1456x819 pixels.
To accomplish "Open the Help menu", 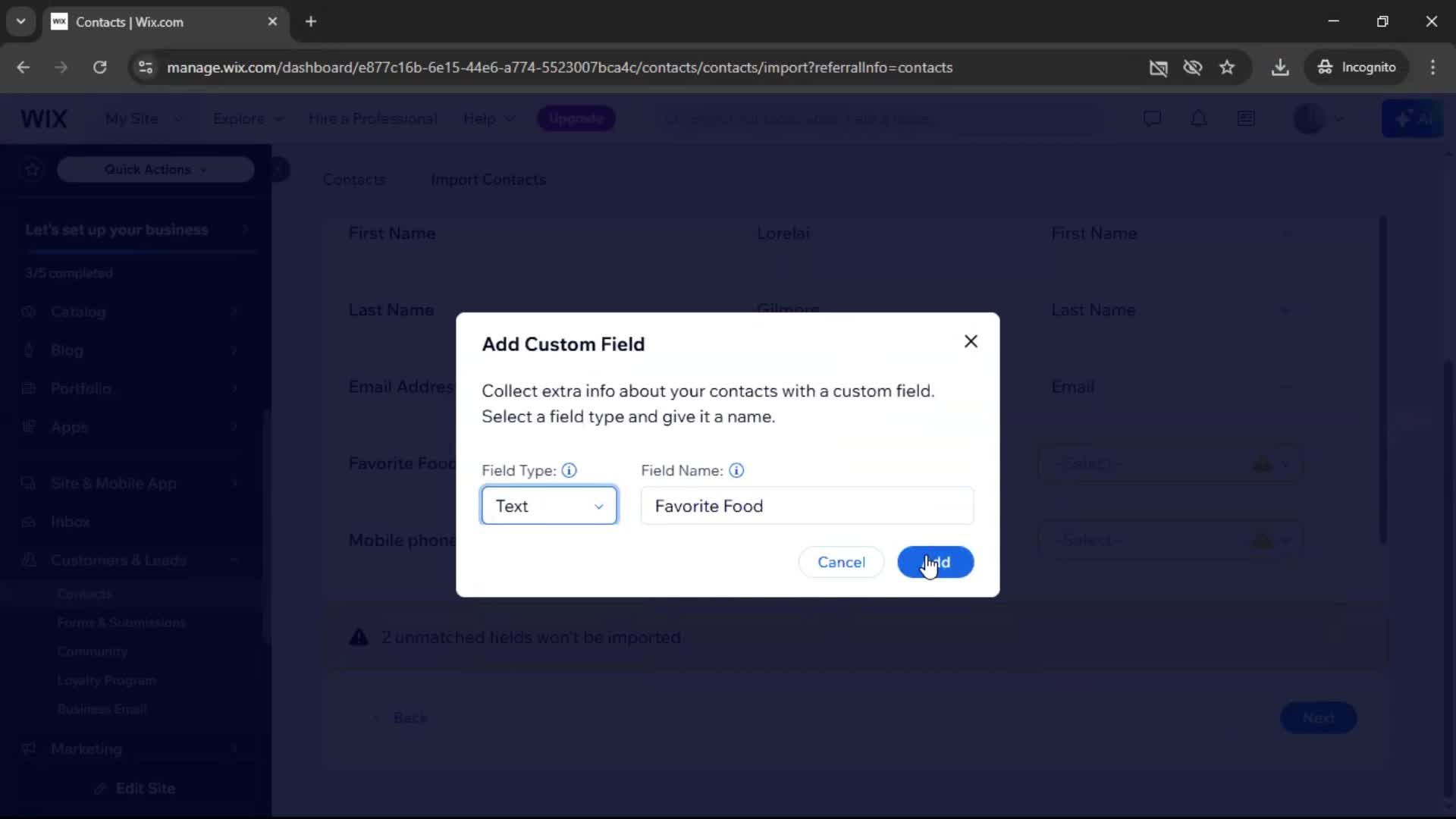I will tap(489, 119).
